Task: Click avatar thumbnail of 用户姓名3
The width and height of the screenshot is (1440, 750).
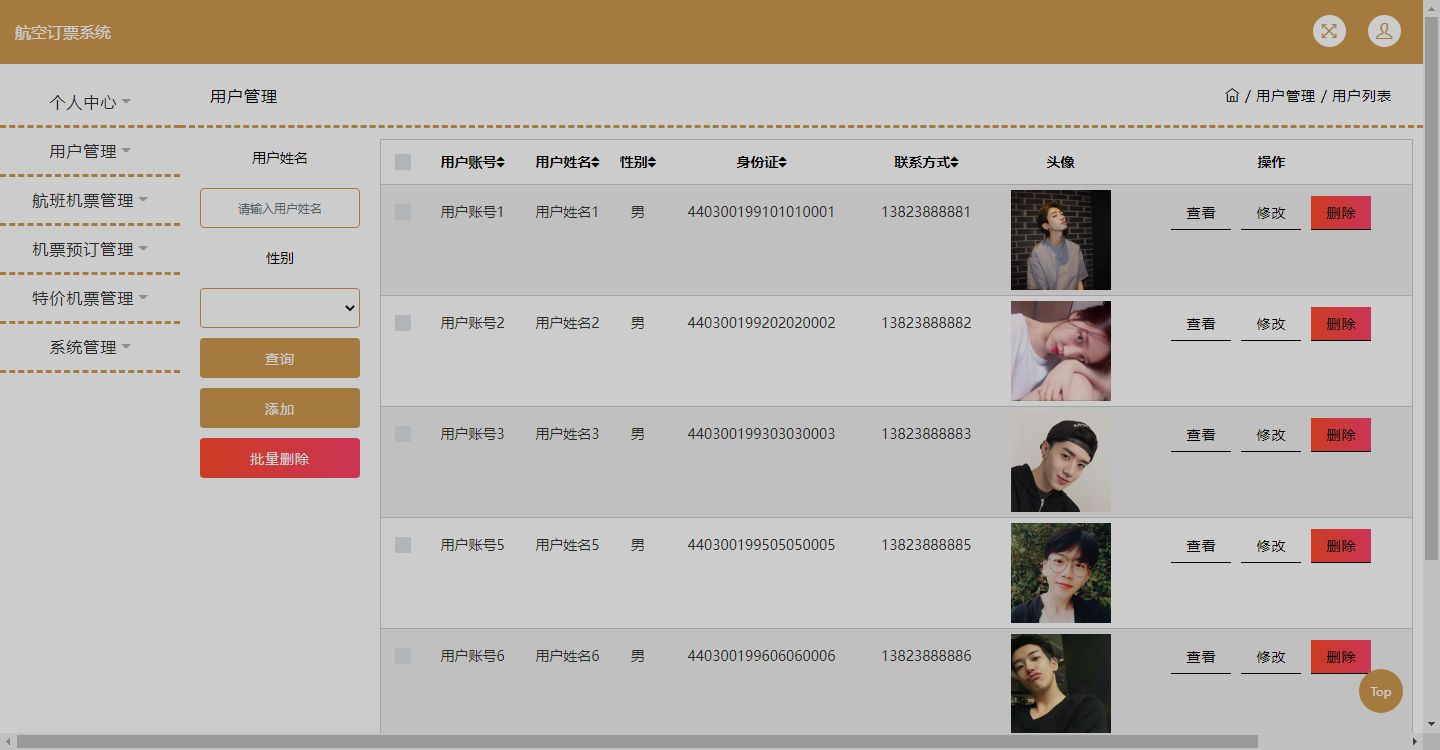Action: pyautogui.click(x=1061, y=462)
